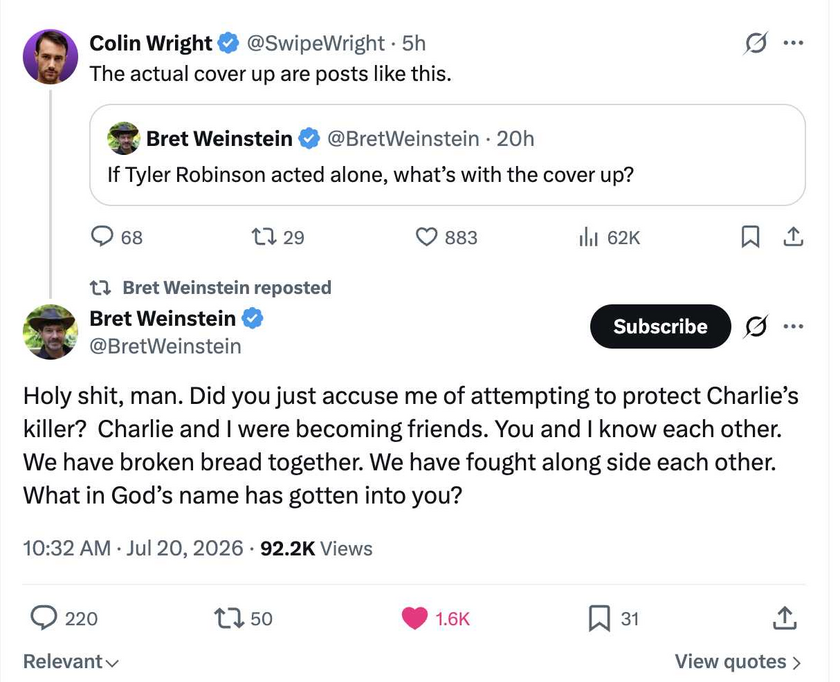Expand the Relevant sort dropdown
The image size is (840, 682).
click(71, 662)
